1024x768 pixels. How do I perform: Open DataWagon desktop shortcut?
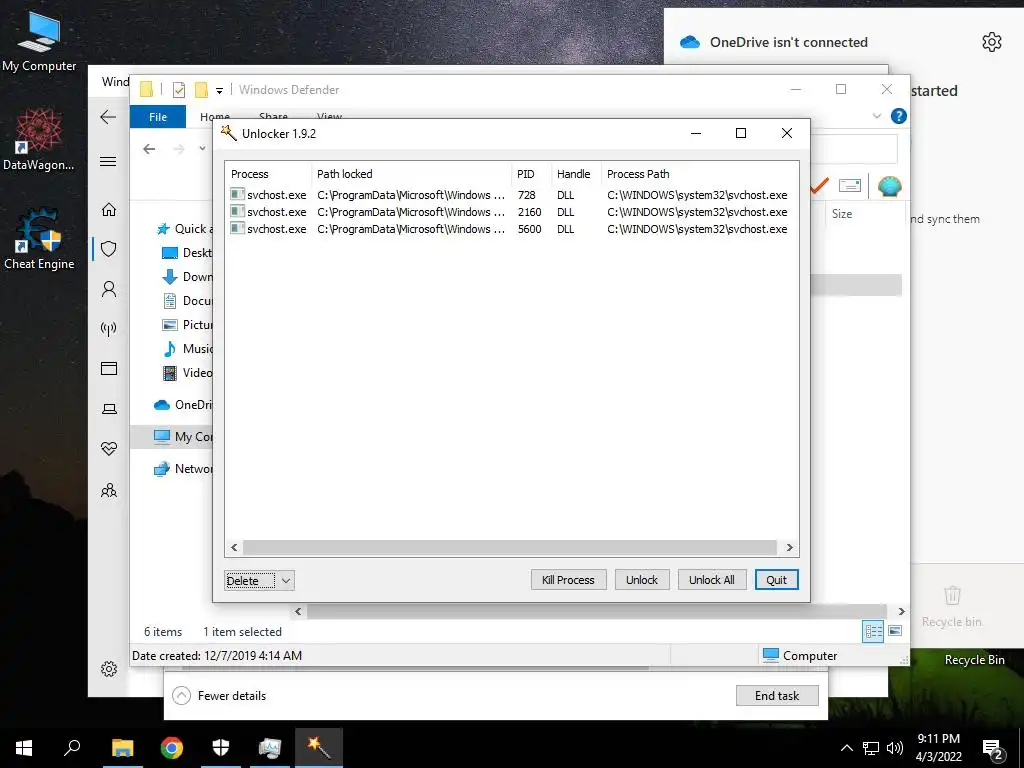(x=39, y=139)
